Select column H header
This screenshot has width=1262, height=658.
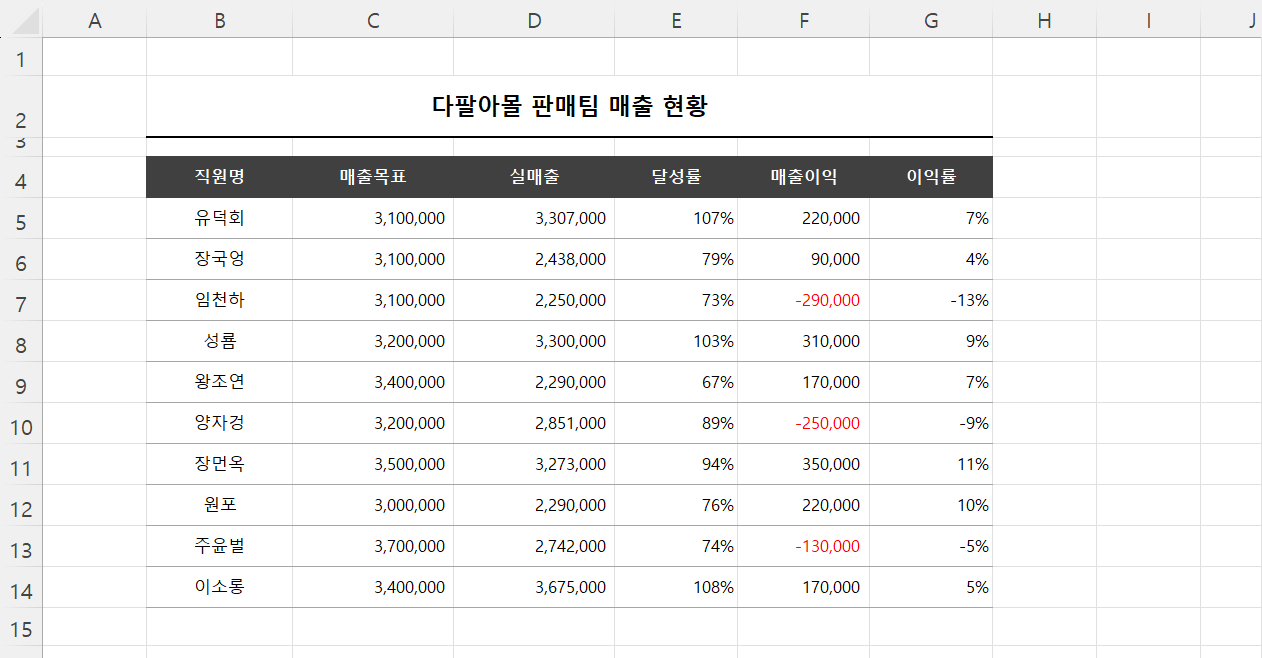1044,21
